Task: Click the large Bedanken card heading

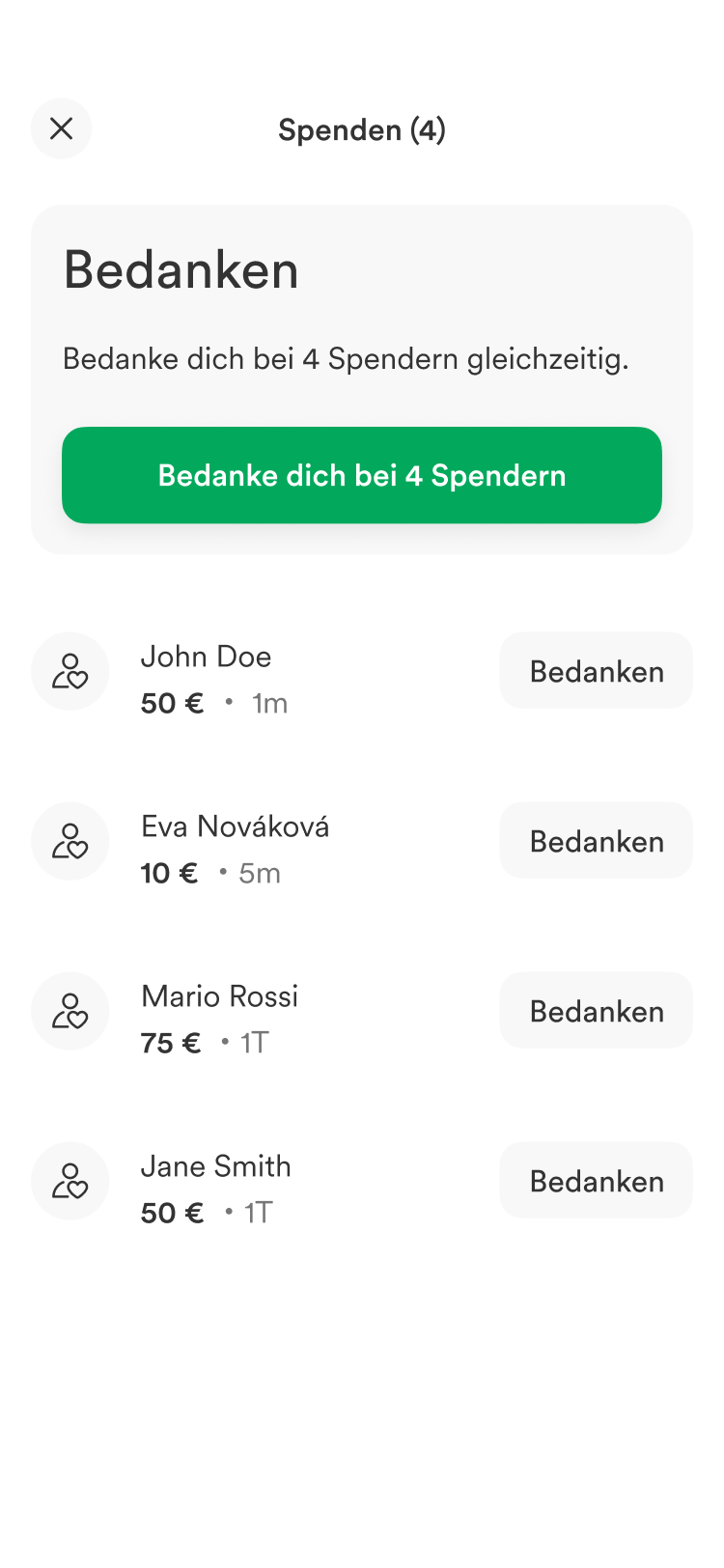Action: tap(181, 270)
